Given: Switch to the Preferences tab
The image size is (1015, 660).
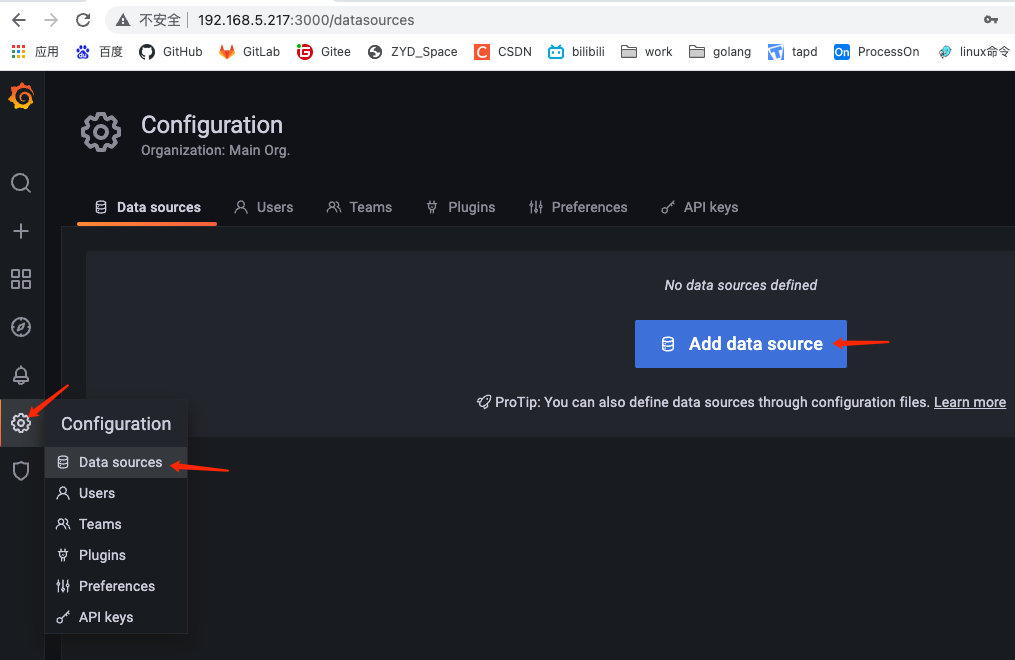Looking at the screenshot, I should pyautogui.click(x=577, y=207).
